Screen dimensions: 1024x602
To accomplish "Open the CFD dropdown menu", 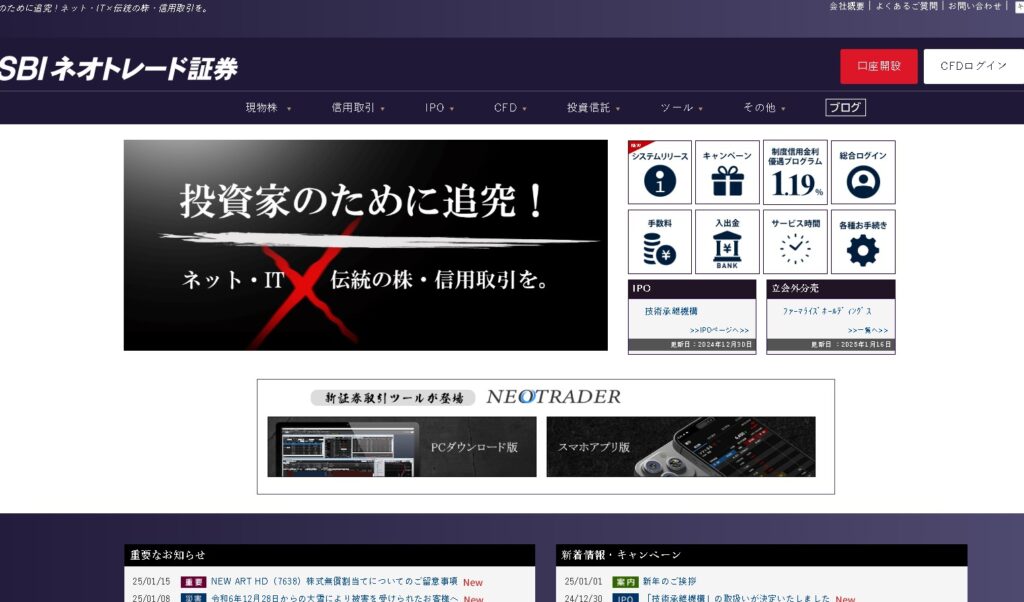I will click(x=509, y=108).
